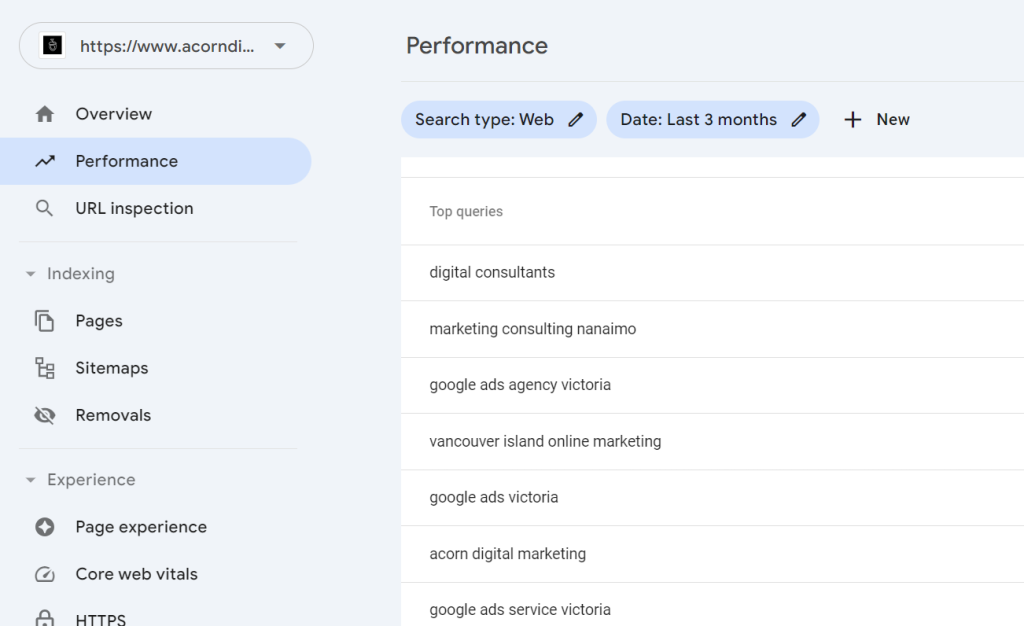Select query 'google ads service victoria'

click(x=520, y=610)
